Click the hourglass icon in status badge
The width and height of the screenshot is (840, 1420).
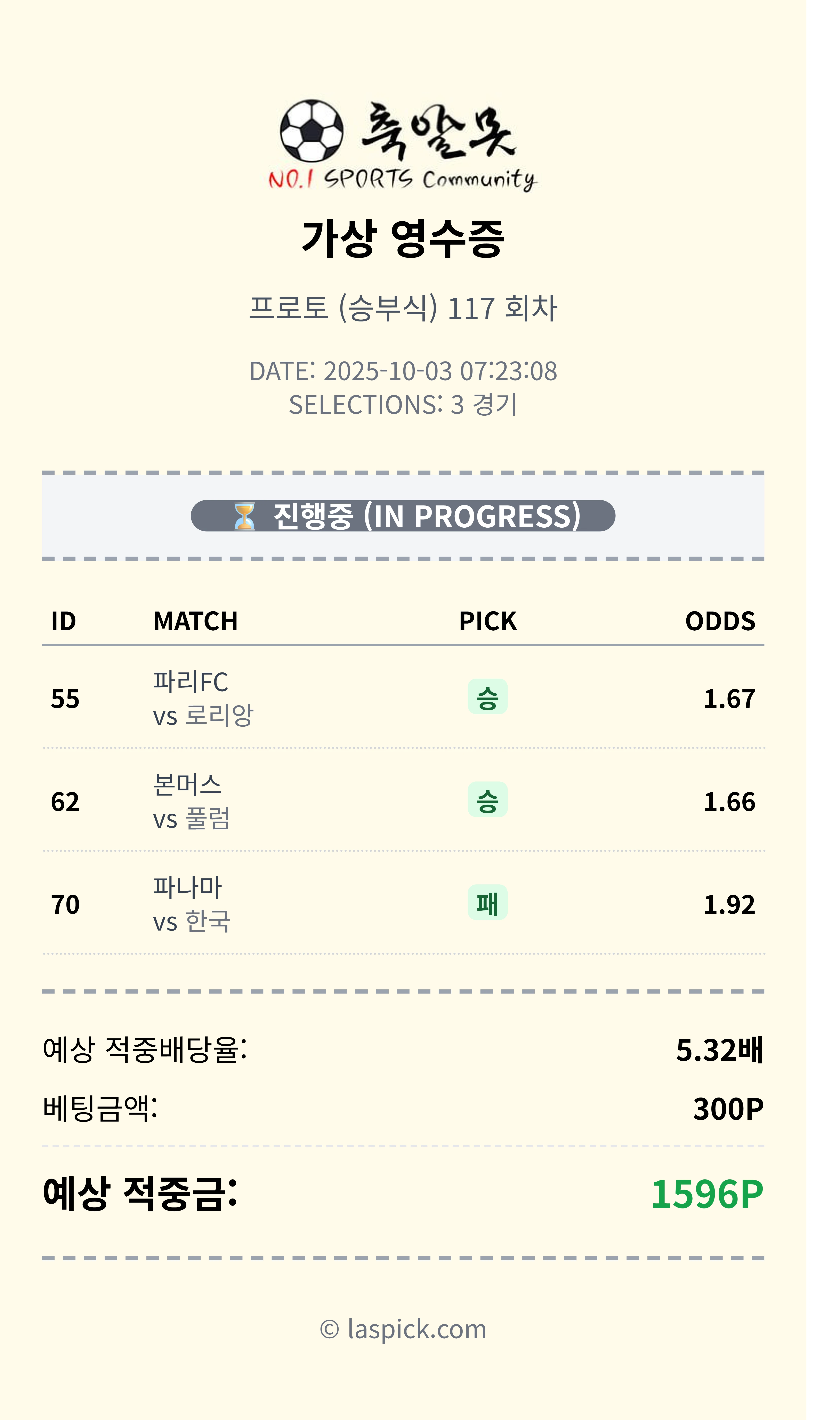click(x=244, y=516)
